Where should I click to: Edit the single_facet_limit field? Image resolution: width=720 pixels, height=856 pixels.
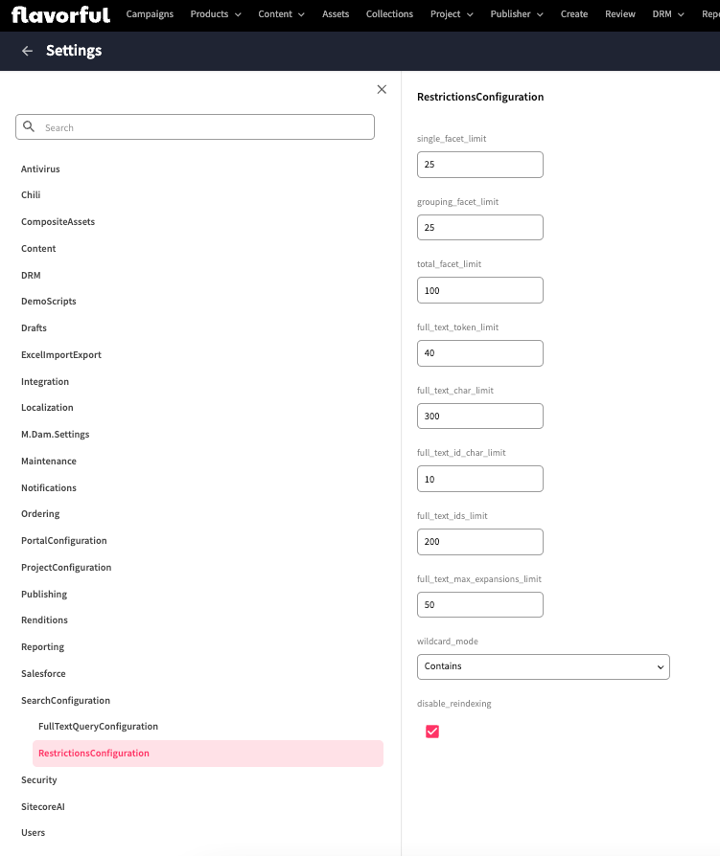(x=480, y=164)
